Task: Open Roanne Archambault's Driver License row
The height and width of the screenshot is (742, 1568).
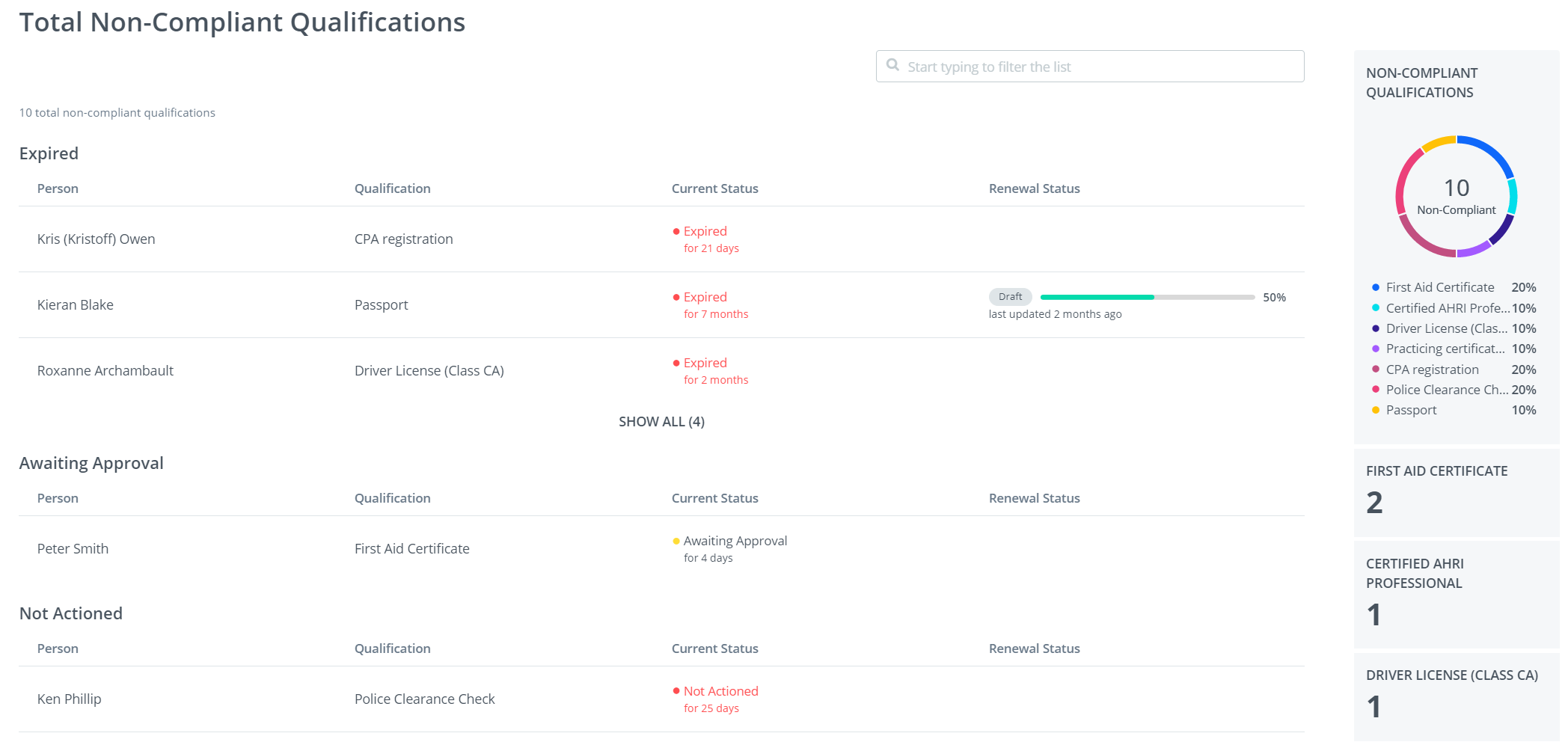Action: click(x=429, y=371)
